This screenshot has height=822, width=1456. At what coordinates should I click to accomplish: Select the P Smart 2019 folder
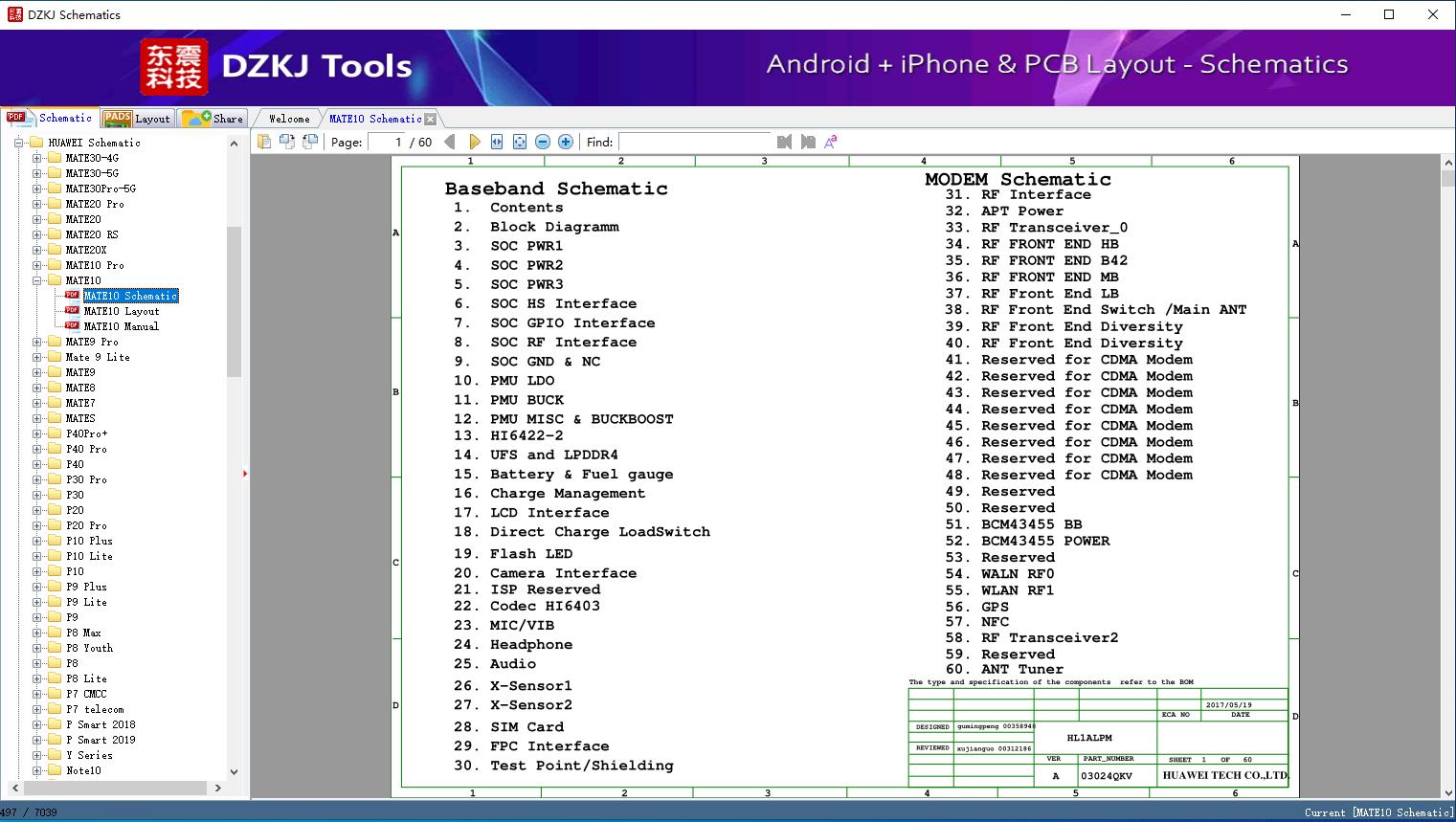(x=101, y=740)
